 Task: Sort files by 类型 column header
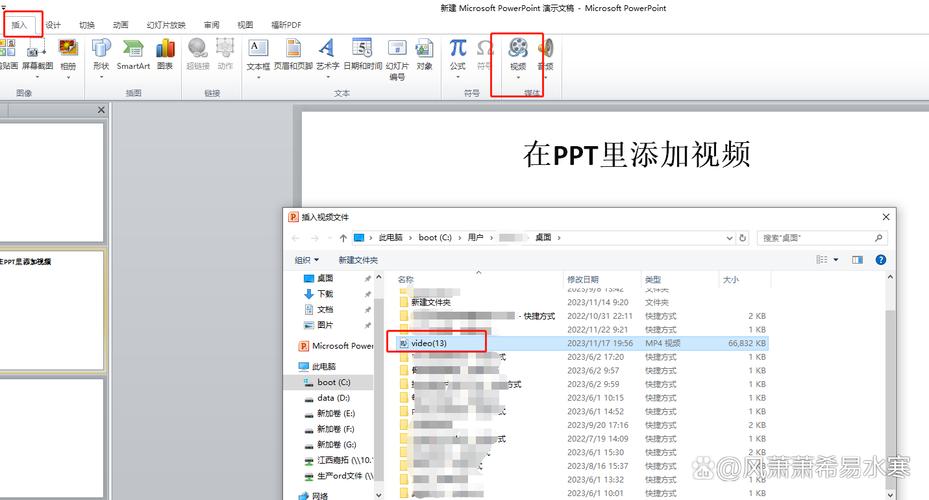coord(653,279)
